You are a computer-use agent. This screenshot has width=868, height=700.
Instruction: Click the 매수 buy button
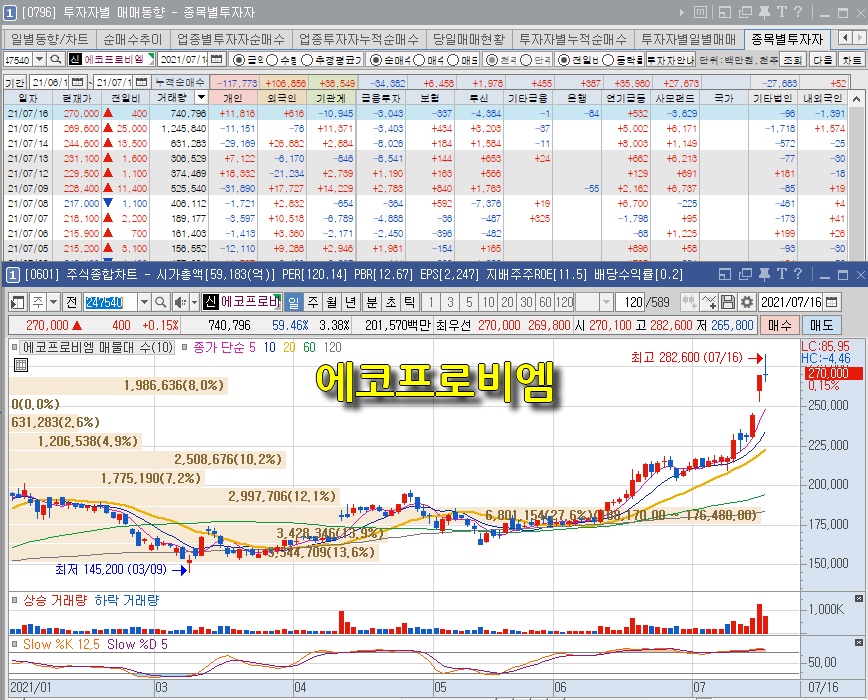point(779,325)
